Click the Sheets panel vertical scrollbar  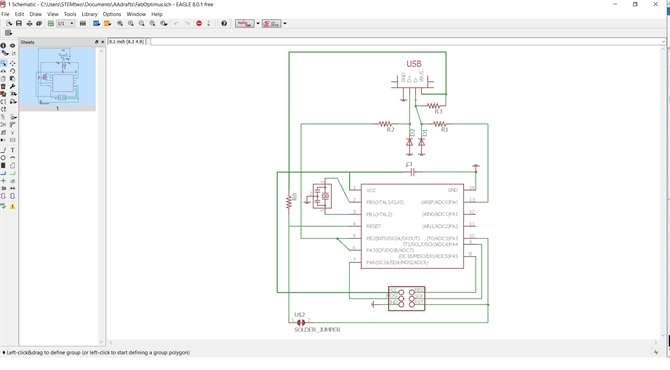coord(101,196)
